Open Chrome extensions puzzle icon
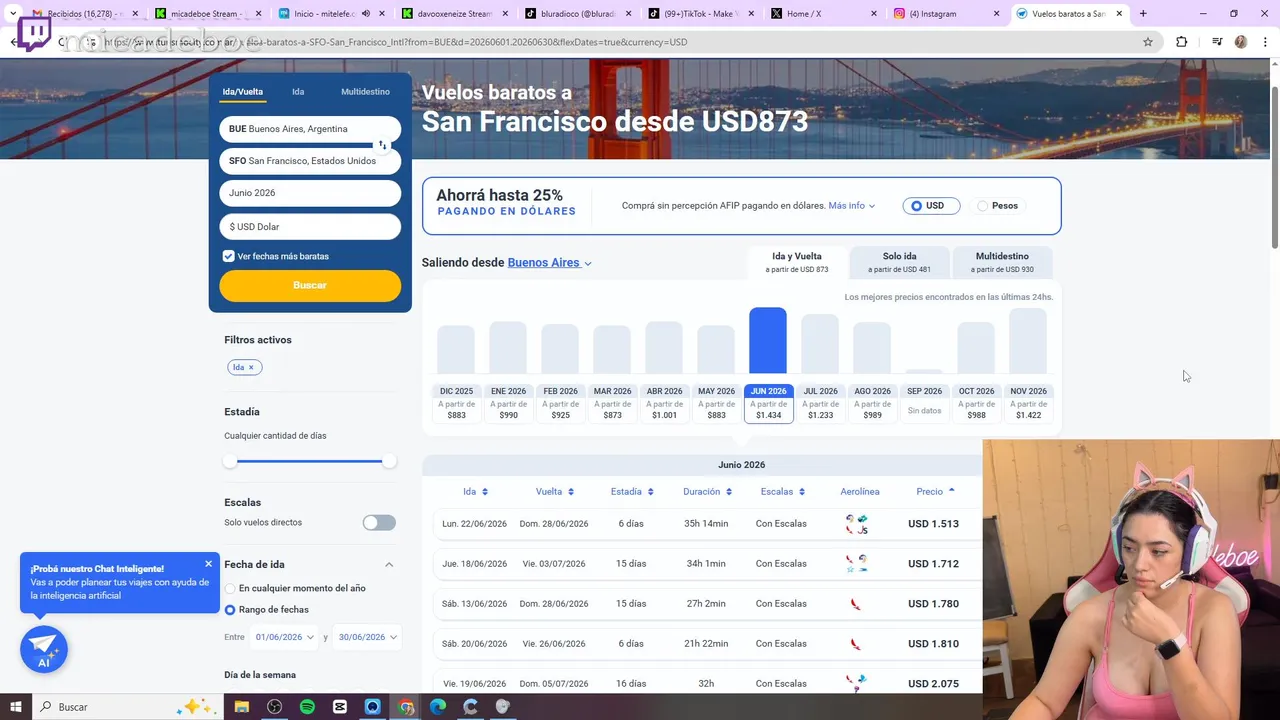The height and width of the screenshot is (720, 1280). [1182, 42]
